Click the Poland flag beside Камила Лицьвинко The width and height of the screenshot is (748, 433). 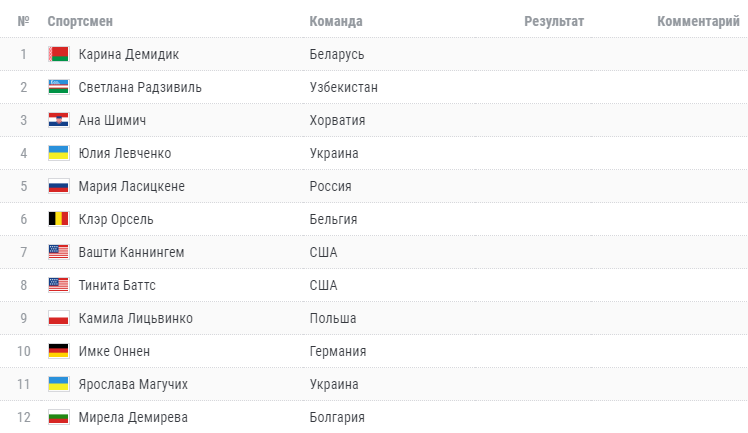click(x=58, y=318)
